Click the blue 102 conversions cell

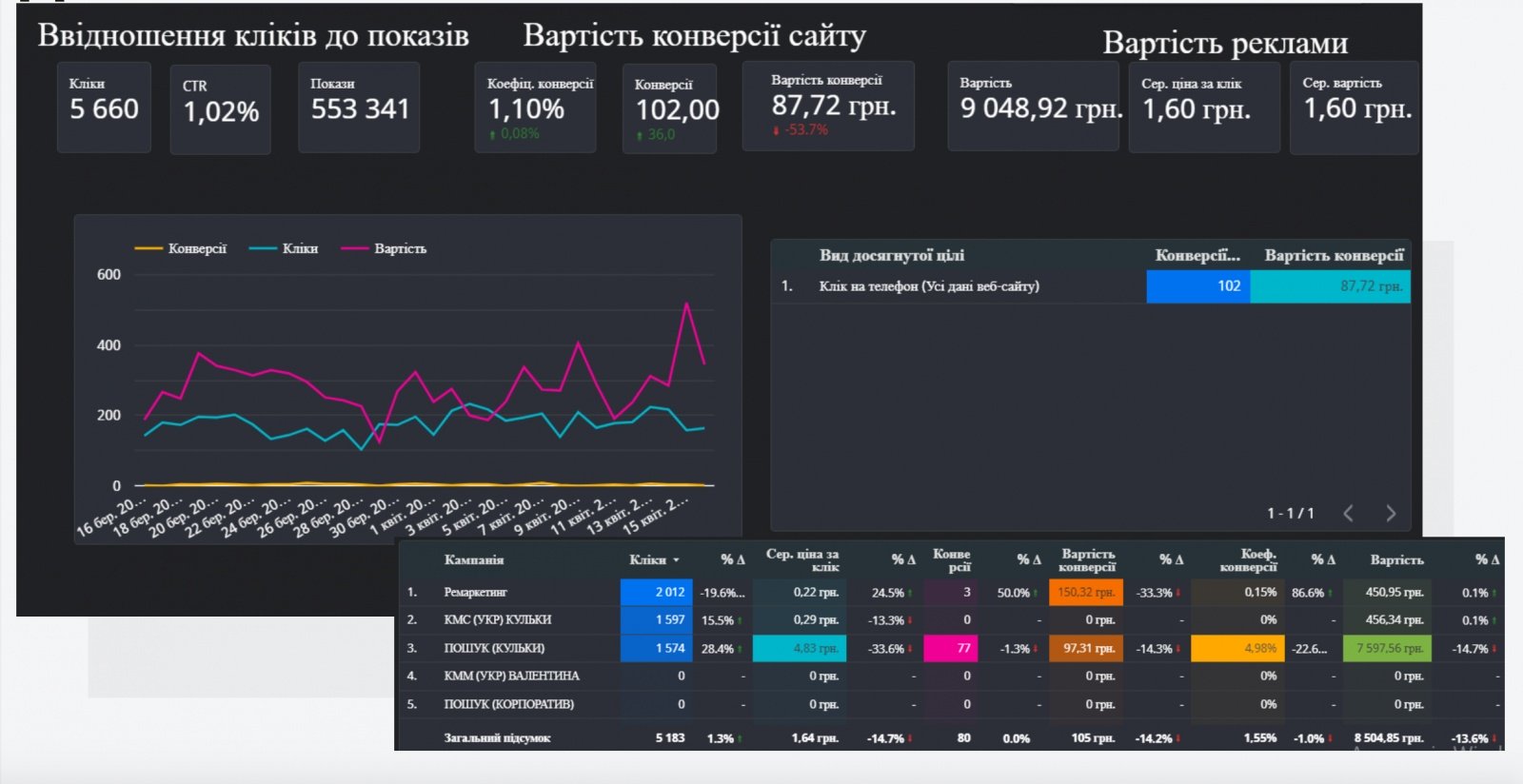click(1197, 286)
